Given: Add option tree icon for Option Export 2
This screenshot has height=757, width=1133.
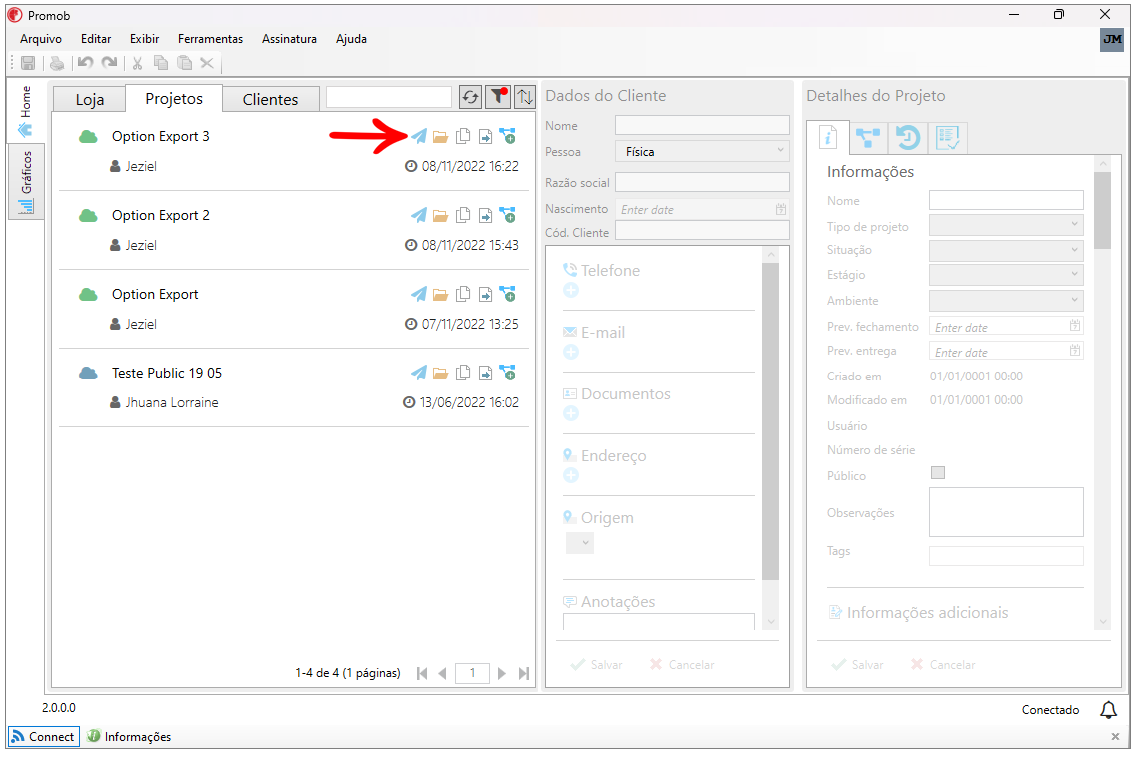Looking at the screenshot, I should [x=508, y=215].
